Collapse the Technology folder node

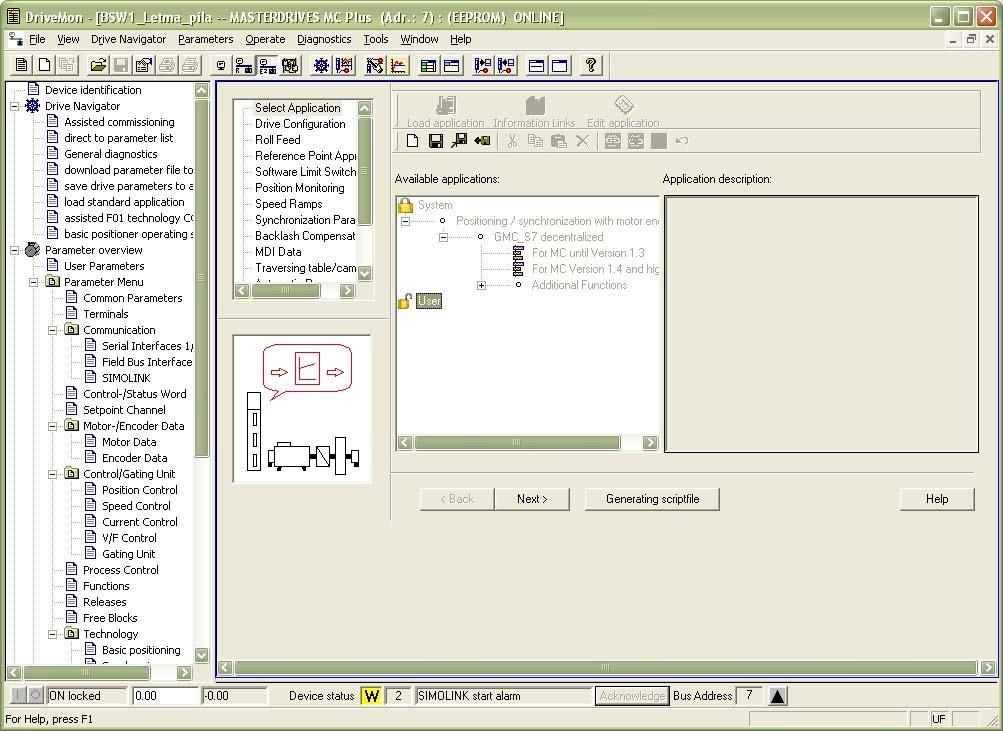click(52, 634)
